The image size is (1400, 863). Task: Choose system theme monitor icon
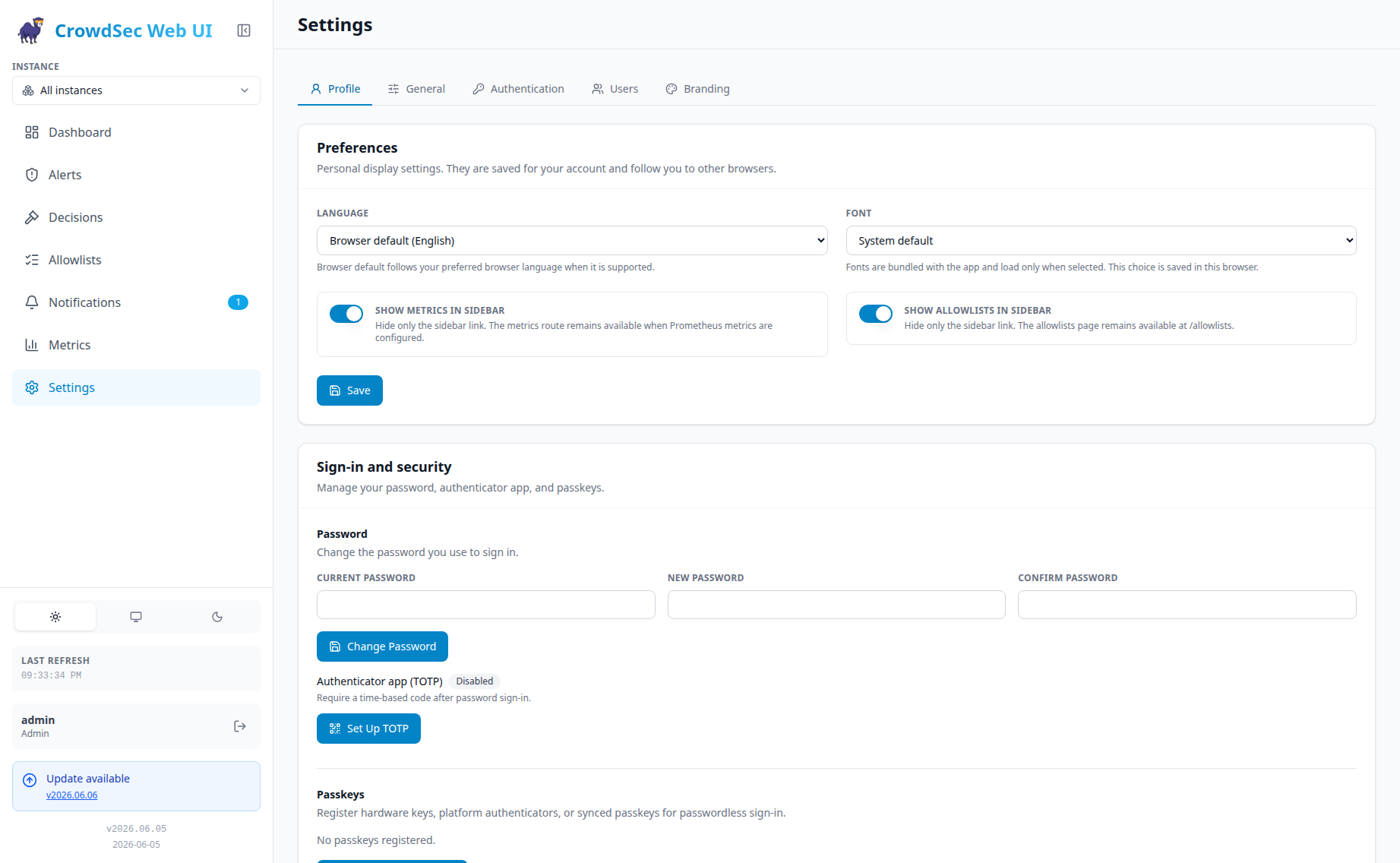tap(136, 617)
